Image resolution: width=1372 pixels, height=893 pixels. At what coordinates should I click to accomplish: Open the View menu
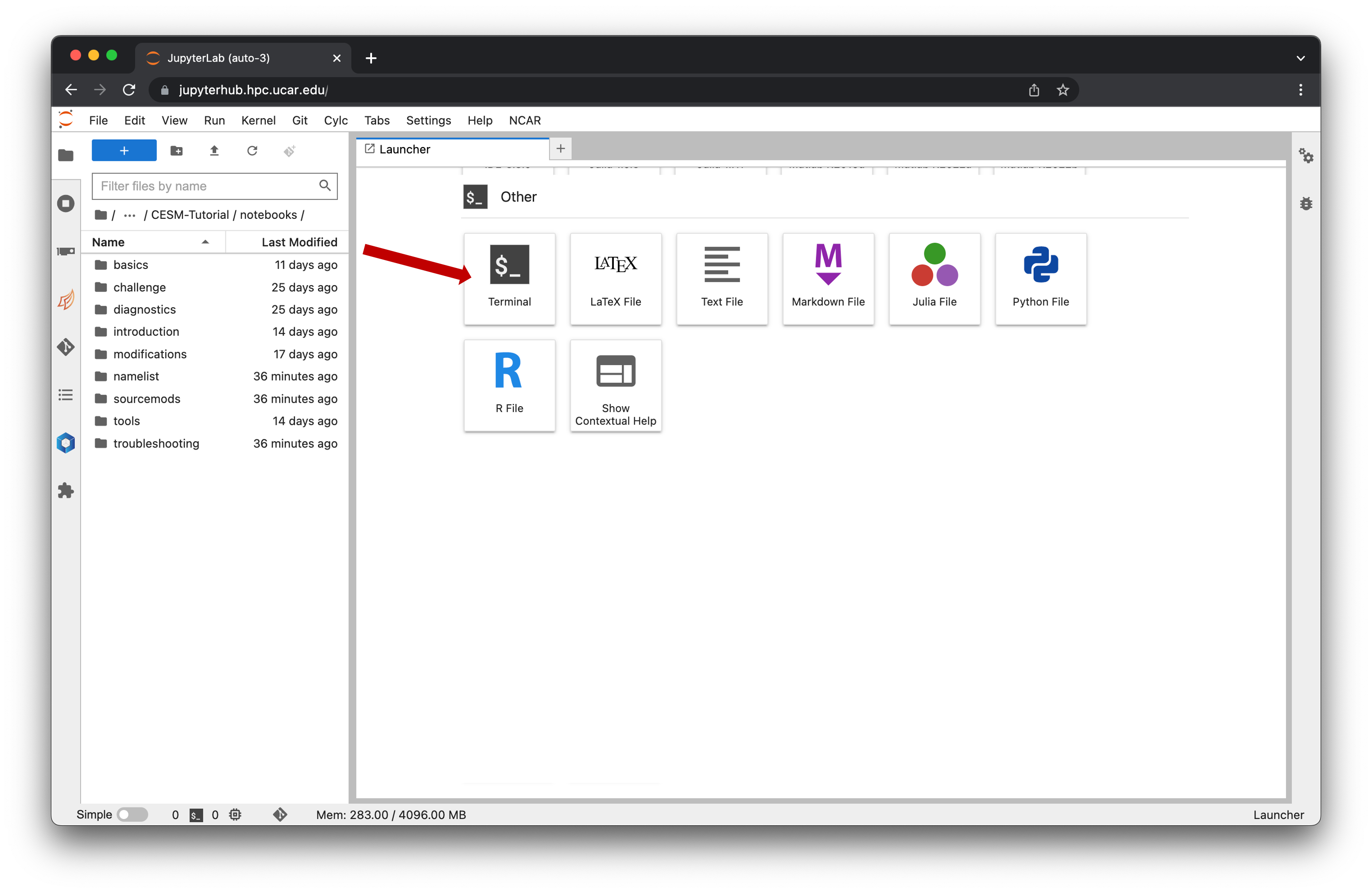click(x=174, y=120)
